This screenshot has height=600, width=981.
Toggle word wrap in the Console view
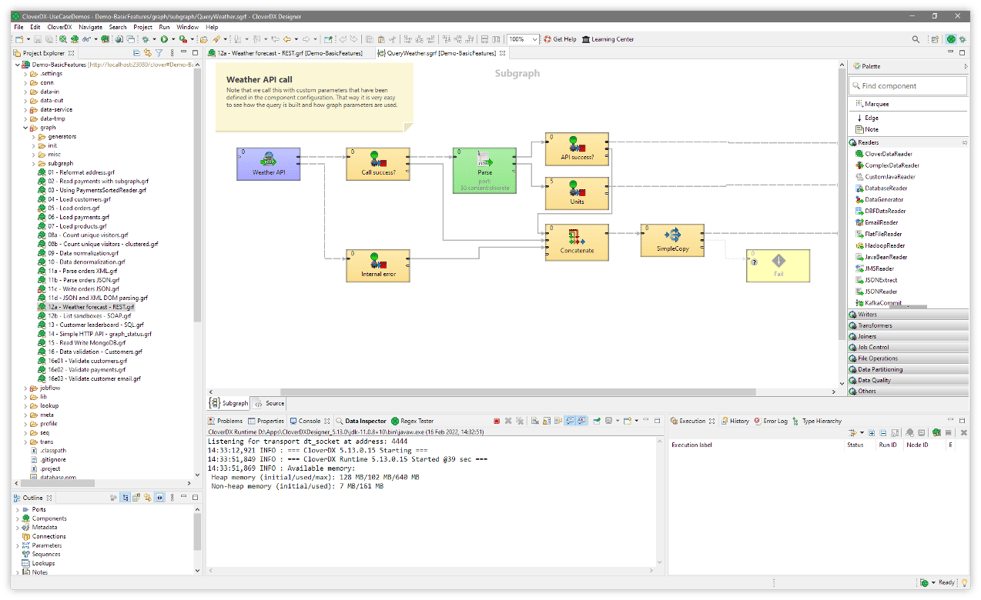557,420
